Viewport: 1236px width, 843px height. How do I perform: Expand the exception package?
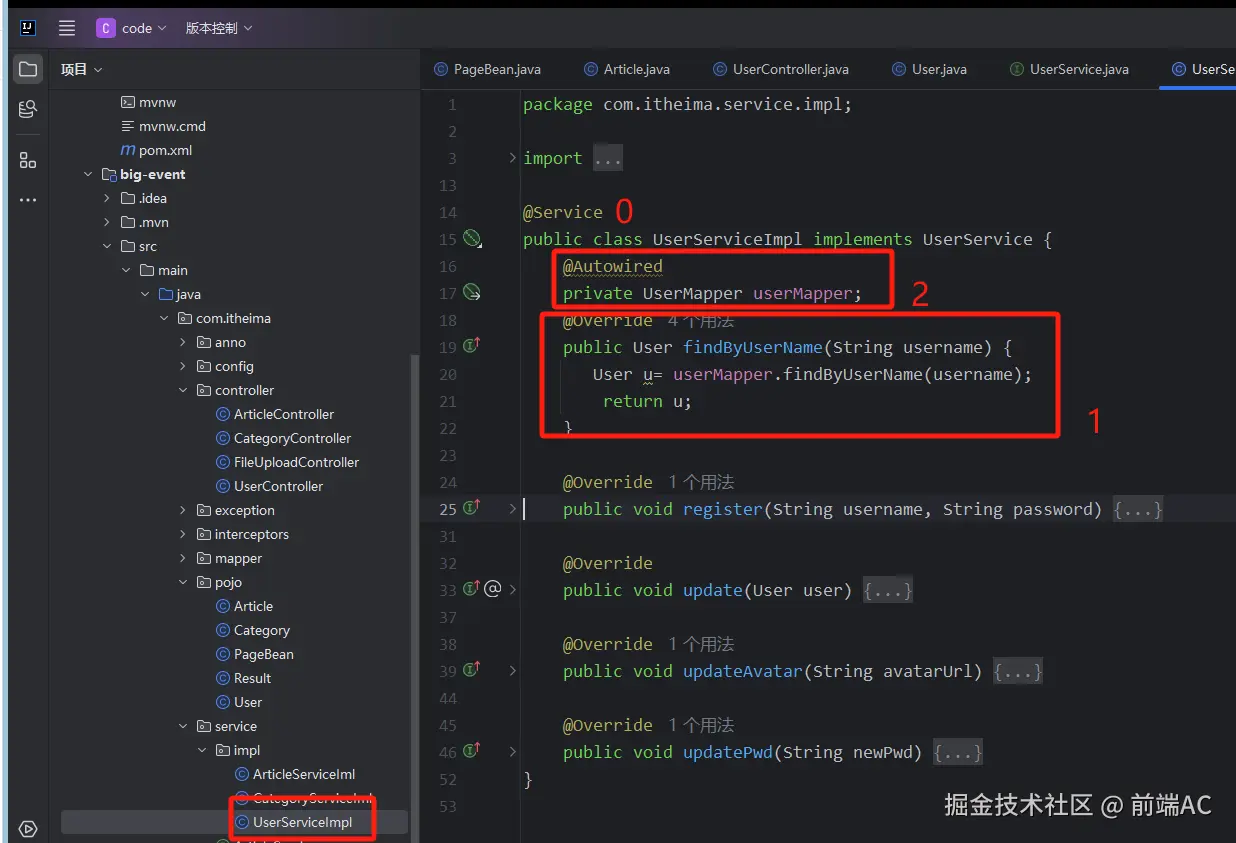(x=183, y=510)
